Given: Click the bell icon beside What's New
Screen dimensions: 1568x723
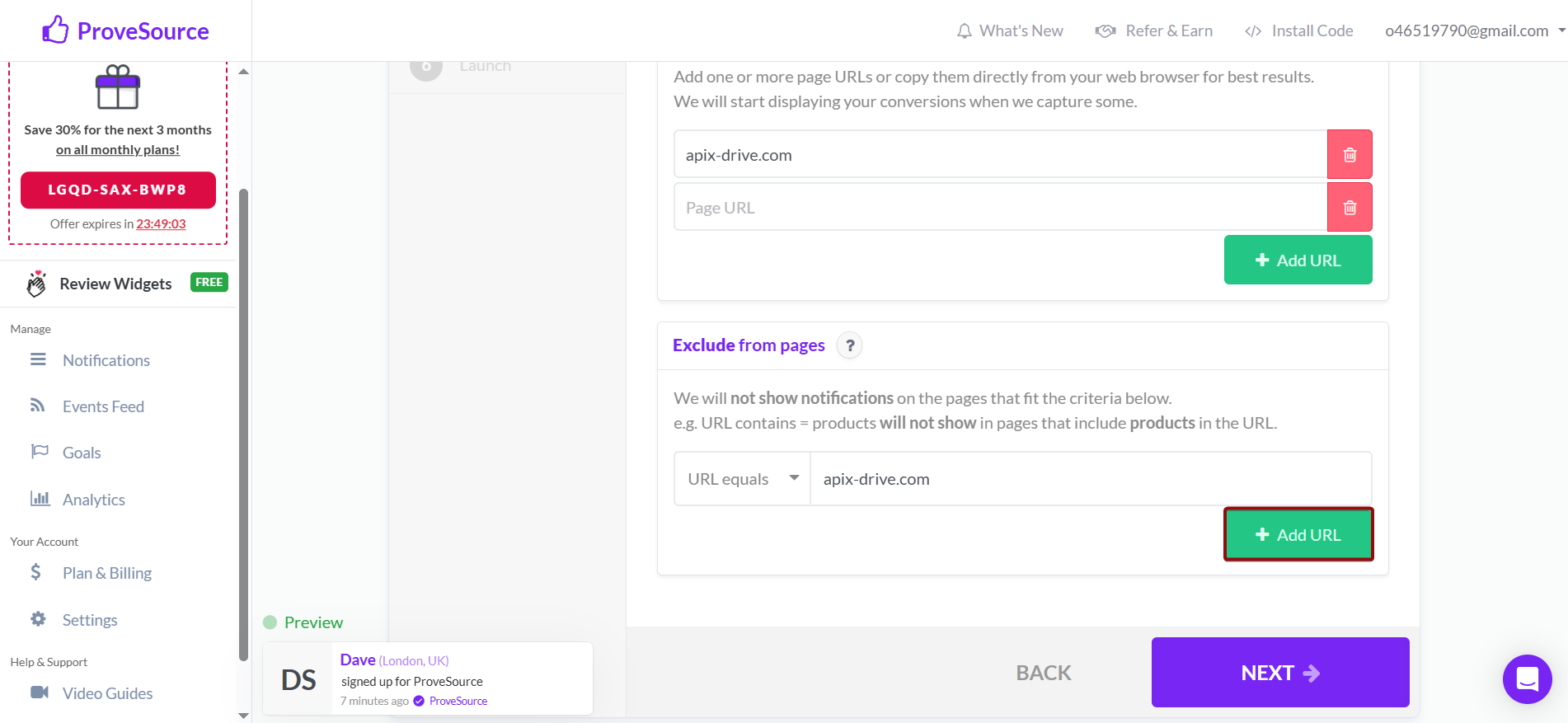Looking at the screenshot, I should (964, 31).
